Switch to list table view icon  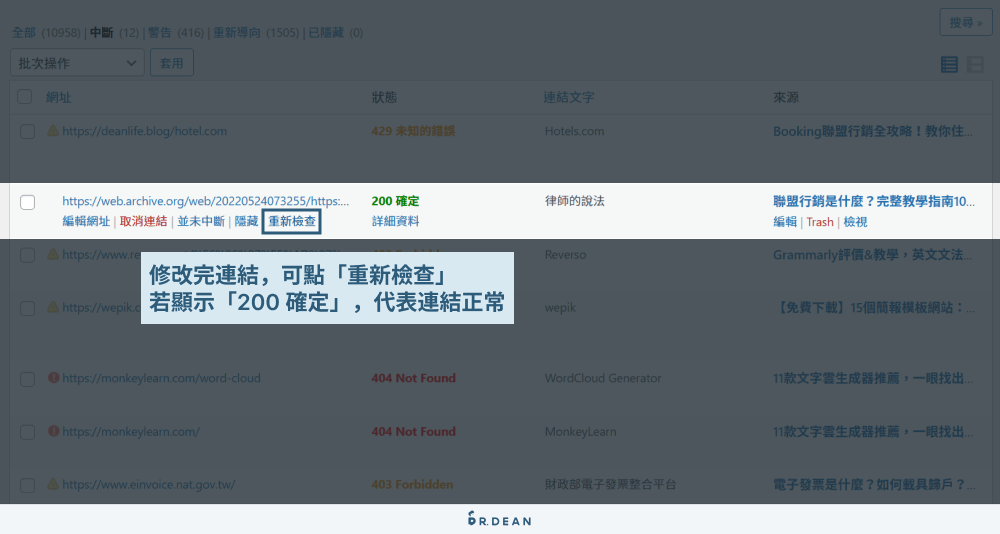point(949,64)
